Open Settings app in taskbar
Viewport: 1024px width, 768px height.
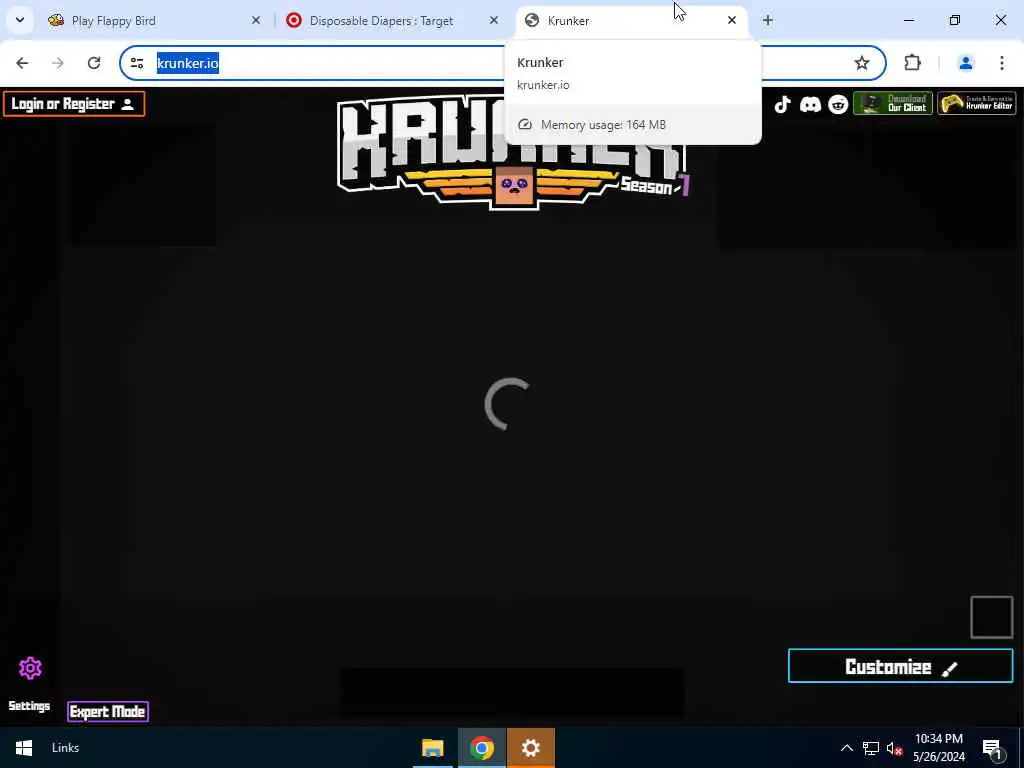(x=530, y=748)
